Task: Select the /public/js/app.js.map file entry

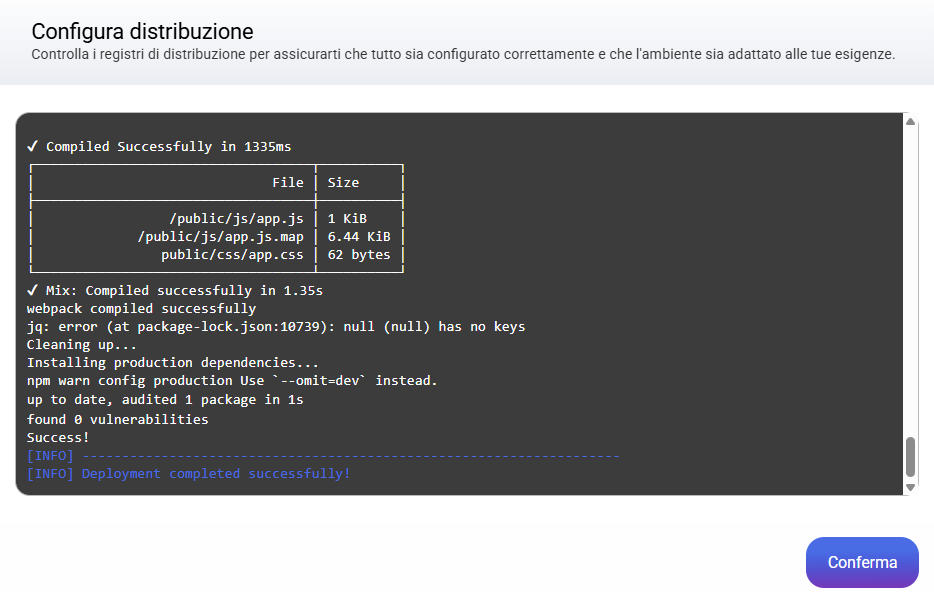Action: click(220, 237)
